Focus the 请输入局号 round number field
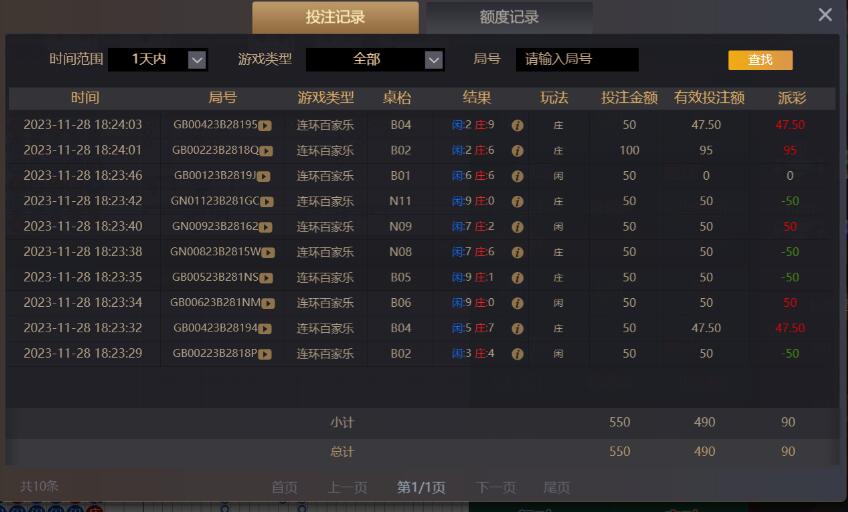Screen dimensions: 848x512 pos(577,59)
